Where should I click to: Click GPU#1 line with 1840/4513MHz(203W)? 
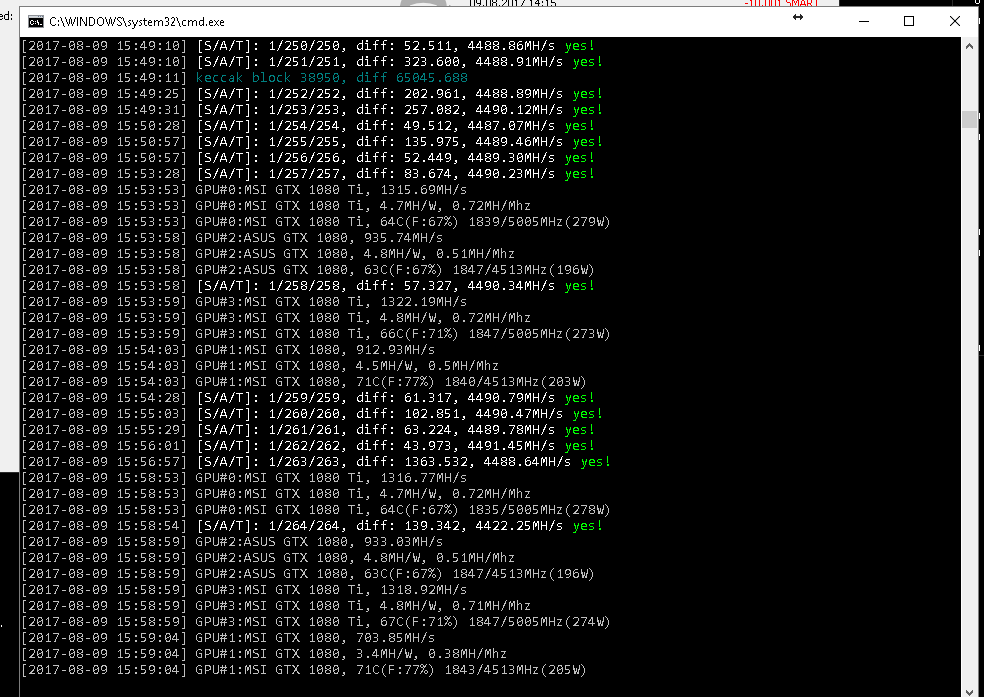pos(304,381)
